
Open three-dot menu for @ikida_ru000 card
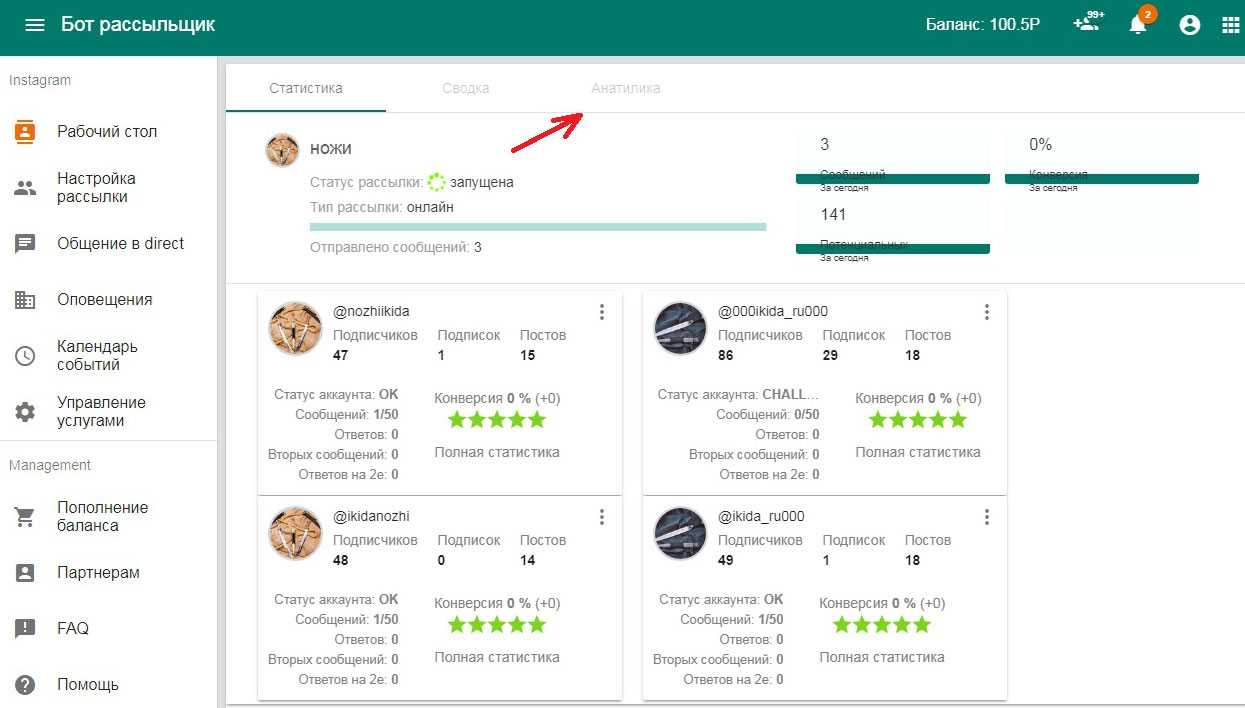click(986, 517)
